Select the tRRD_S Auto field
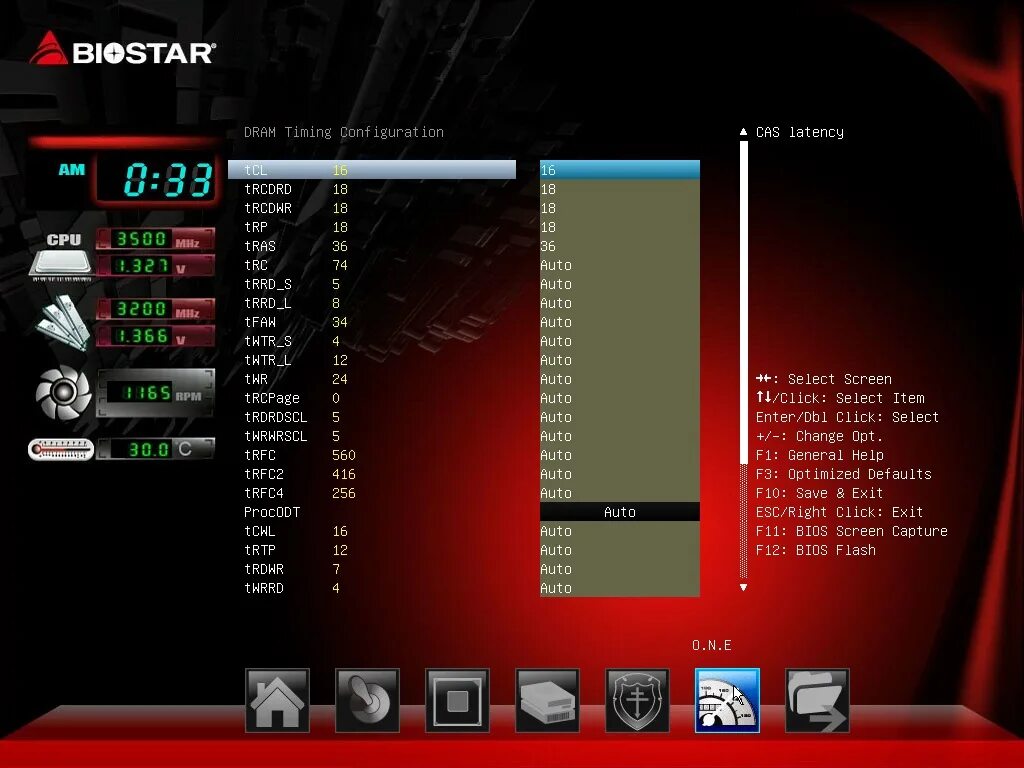The height and width of the screenshot is (768, 1024). [x=620, y=284]
